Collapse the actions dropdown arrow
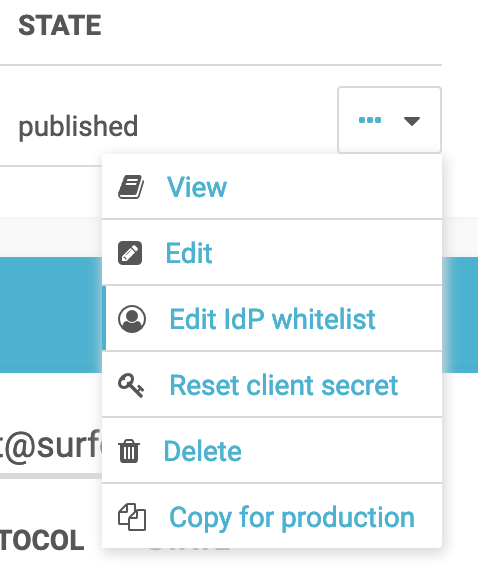Viewport: 478px width, 574px height. coord(412,121)
